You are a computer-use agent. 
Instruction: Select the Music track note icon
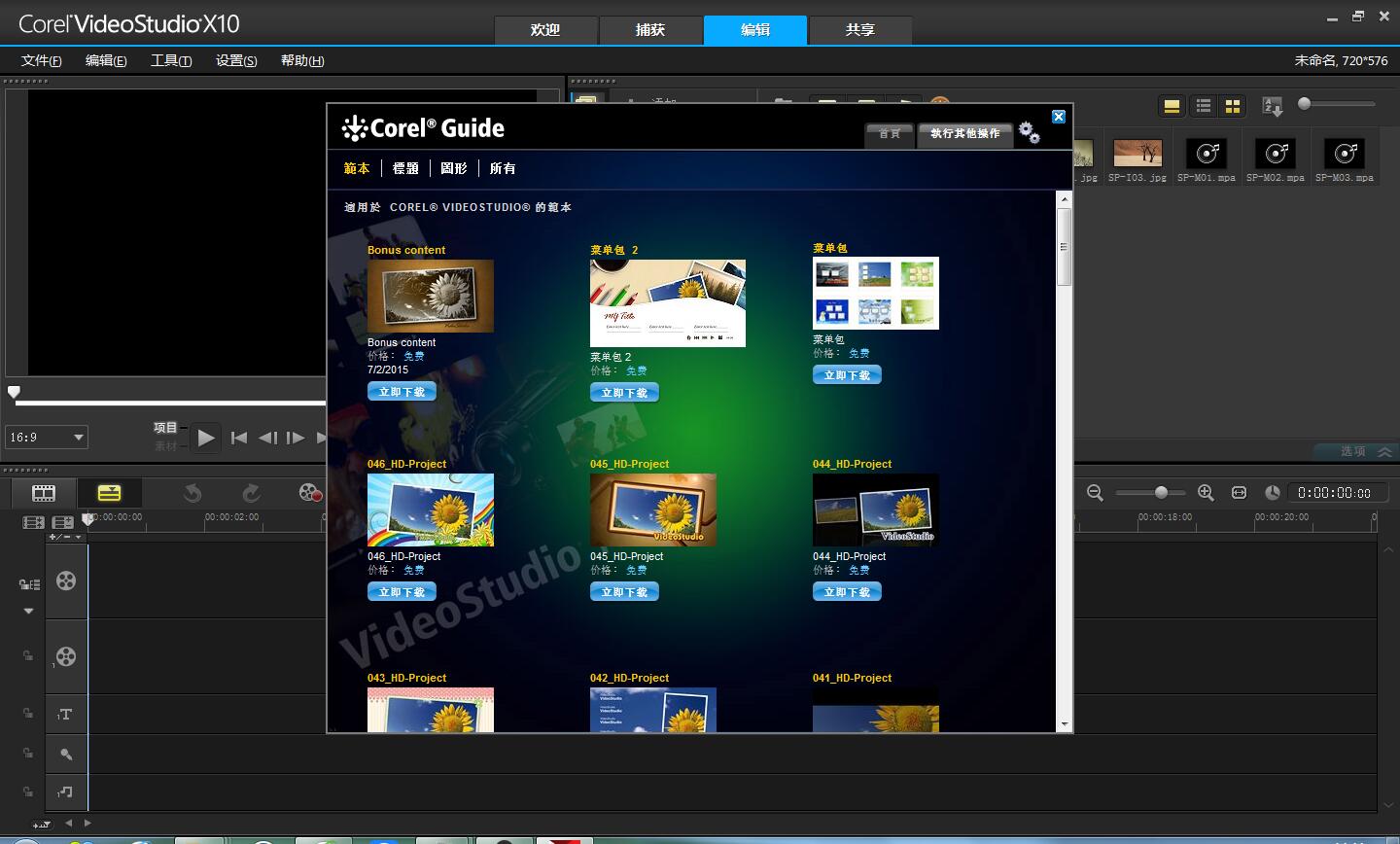click(65, 792)
